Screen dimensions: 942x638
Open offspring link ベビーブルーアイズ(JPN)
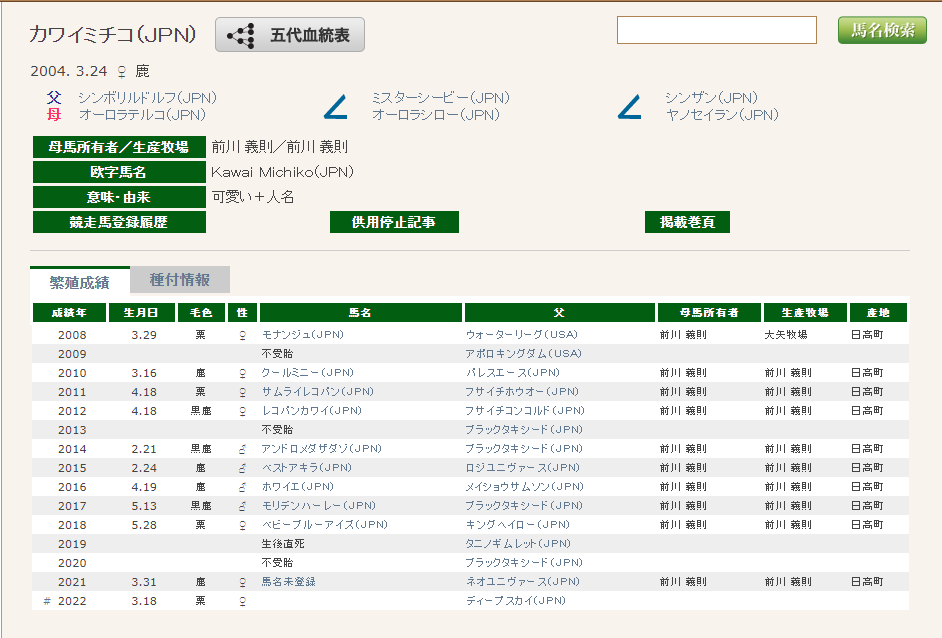[x=324, y=525]
